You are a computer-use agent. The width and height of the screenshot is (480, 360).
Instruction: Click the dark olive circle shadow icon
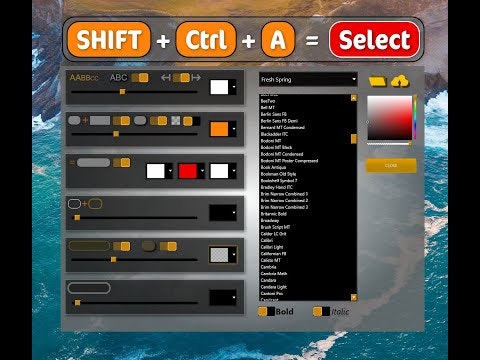149,246
